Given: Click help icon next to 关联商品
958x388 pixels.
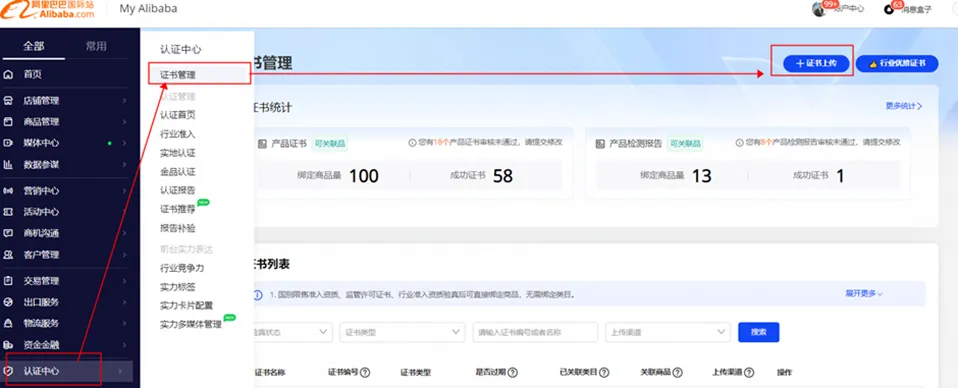Looking at the screenshot, I should point(677,372).
